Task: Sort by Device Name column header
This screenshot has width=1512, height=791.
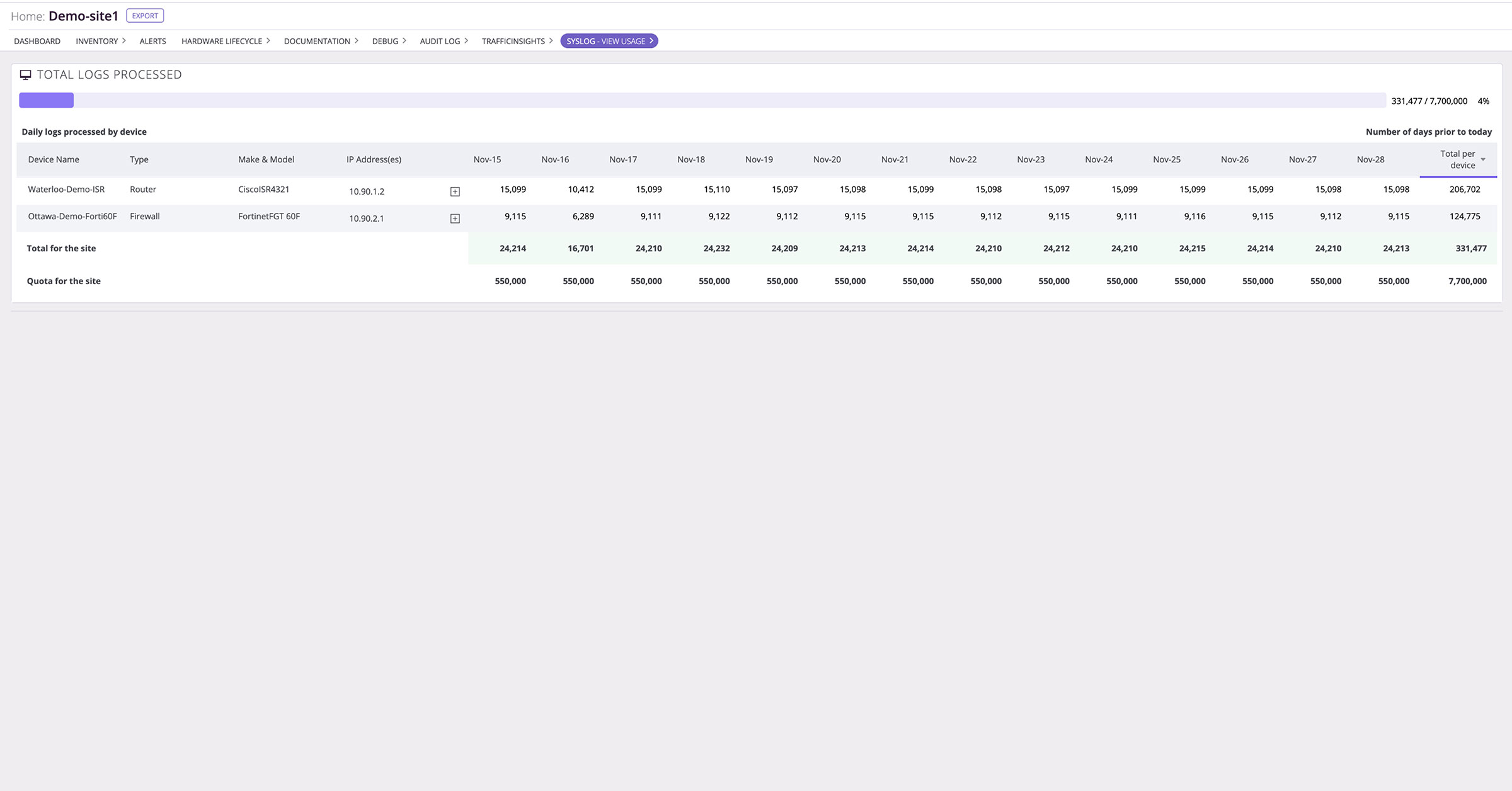Action: (x=54, y=159)
